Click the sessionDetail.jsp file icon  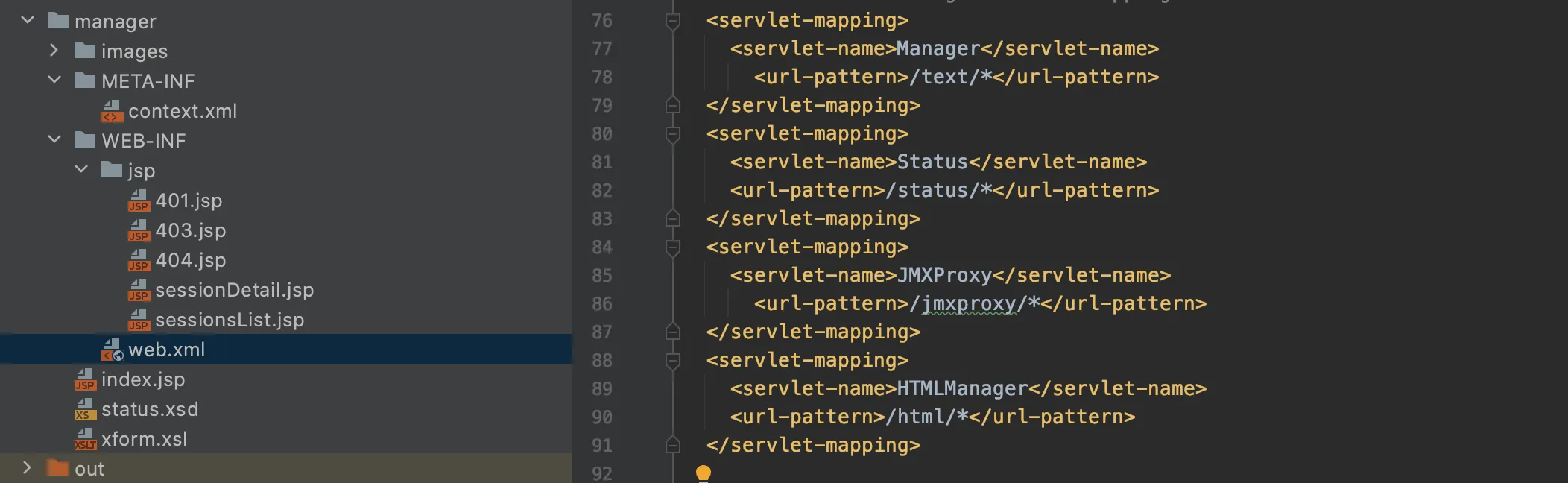point(139,289)
